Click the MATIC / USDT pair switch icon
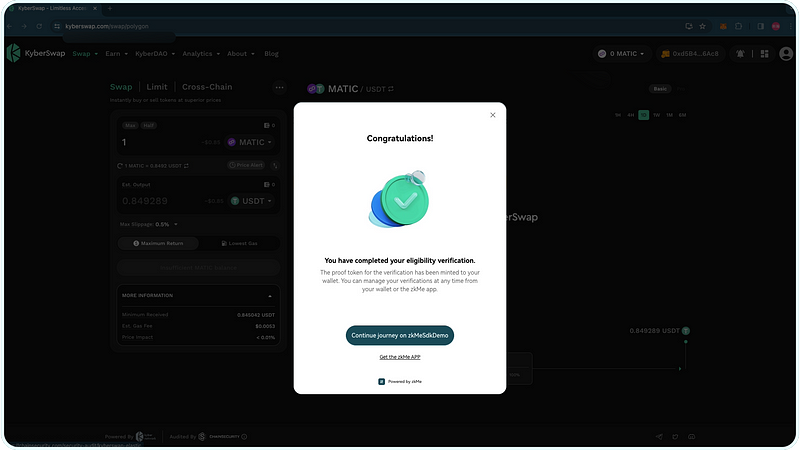 (x=391, y=89)
